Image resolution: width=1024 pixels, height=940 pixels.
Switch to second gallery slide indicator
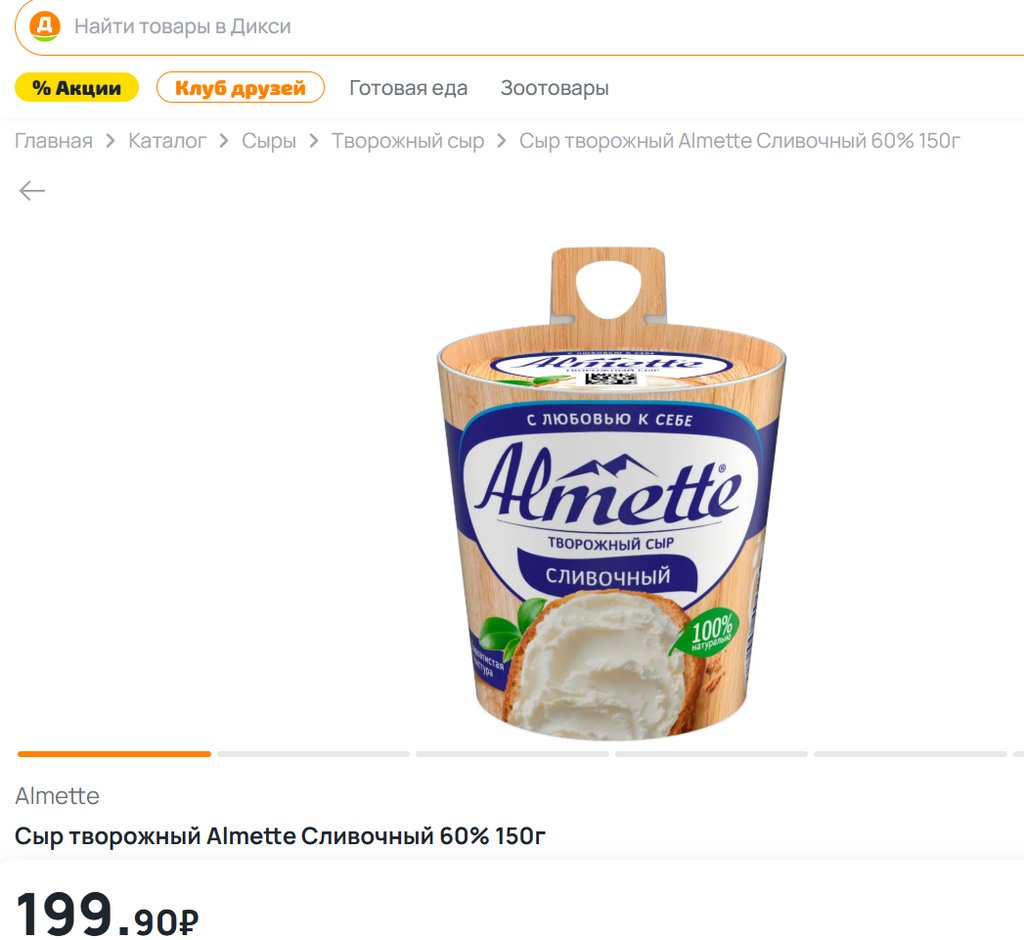(313, 754)
